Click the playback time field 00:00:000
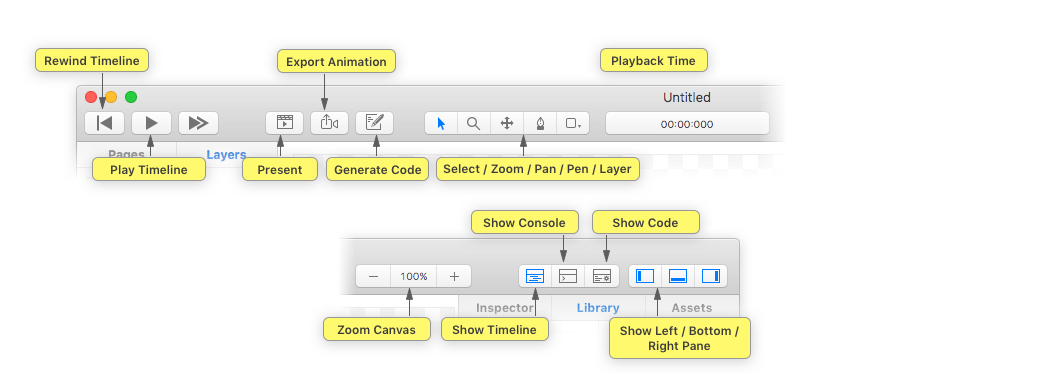Screen dimensions: 1045x385 coord(687,124)
